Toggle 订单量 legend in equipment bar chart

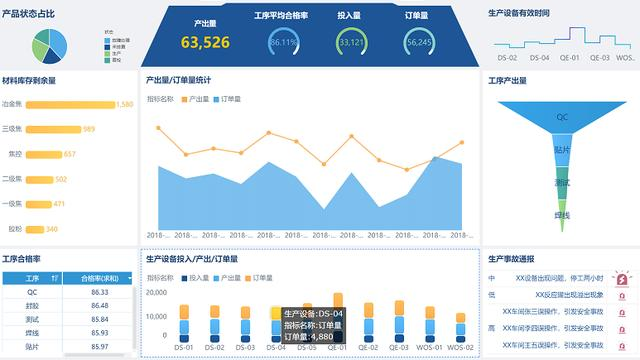[x=259, y=278]
